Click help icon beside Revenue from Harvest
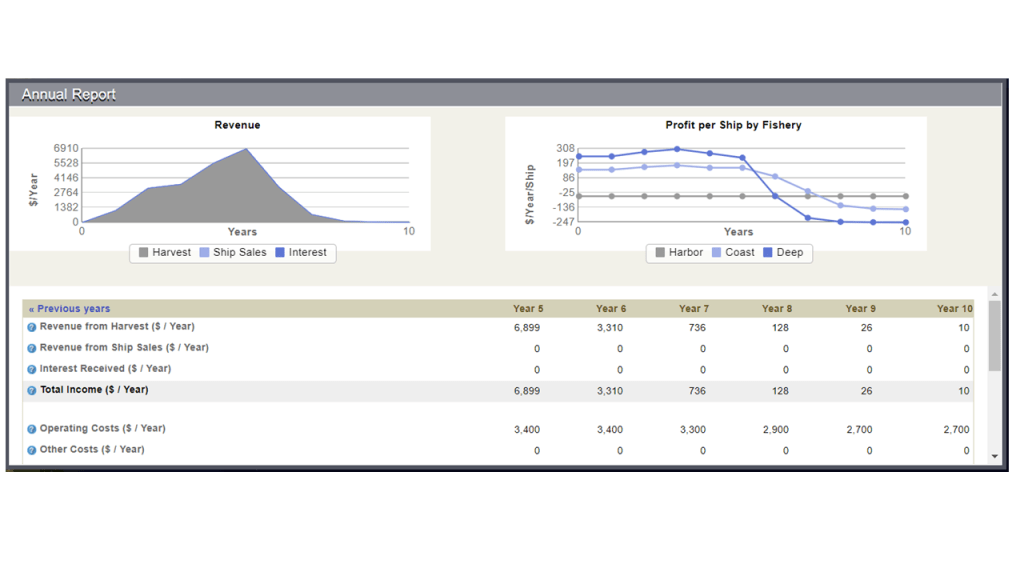This screenshot has height=576, width=1024. point(32,327)
